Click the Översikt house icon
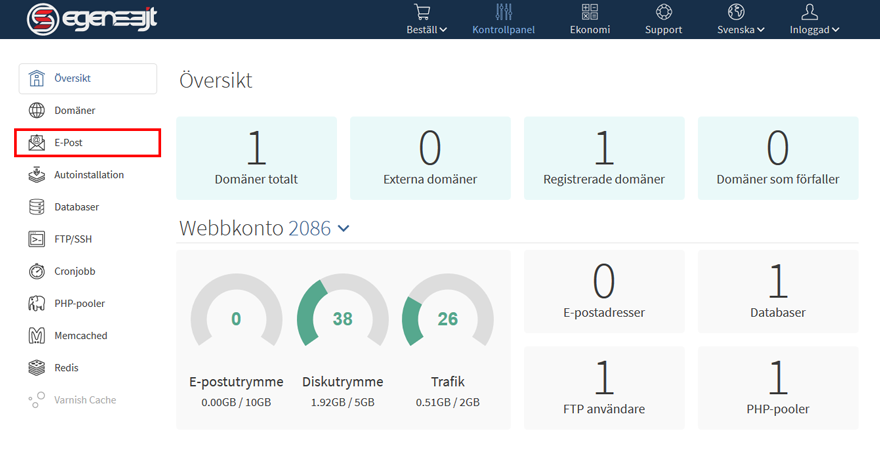The height and width of the screenshot is (453, 880). 36,78
